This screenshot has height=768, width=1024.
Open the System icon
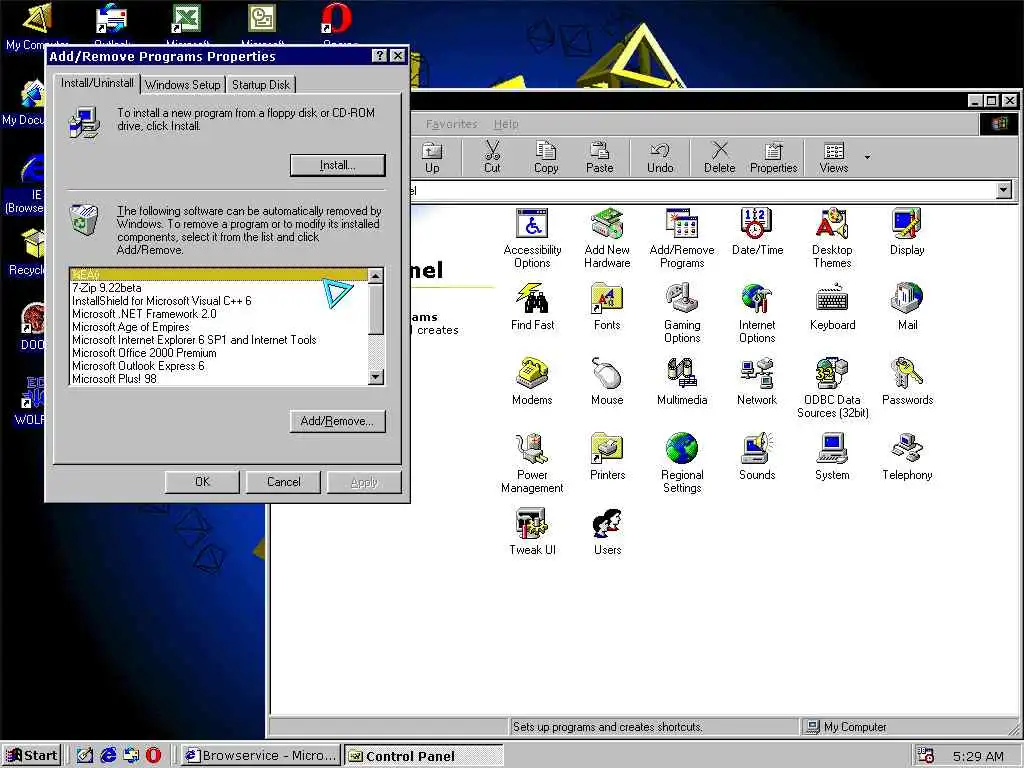pyautogui.click(x=832, y=457)
